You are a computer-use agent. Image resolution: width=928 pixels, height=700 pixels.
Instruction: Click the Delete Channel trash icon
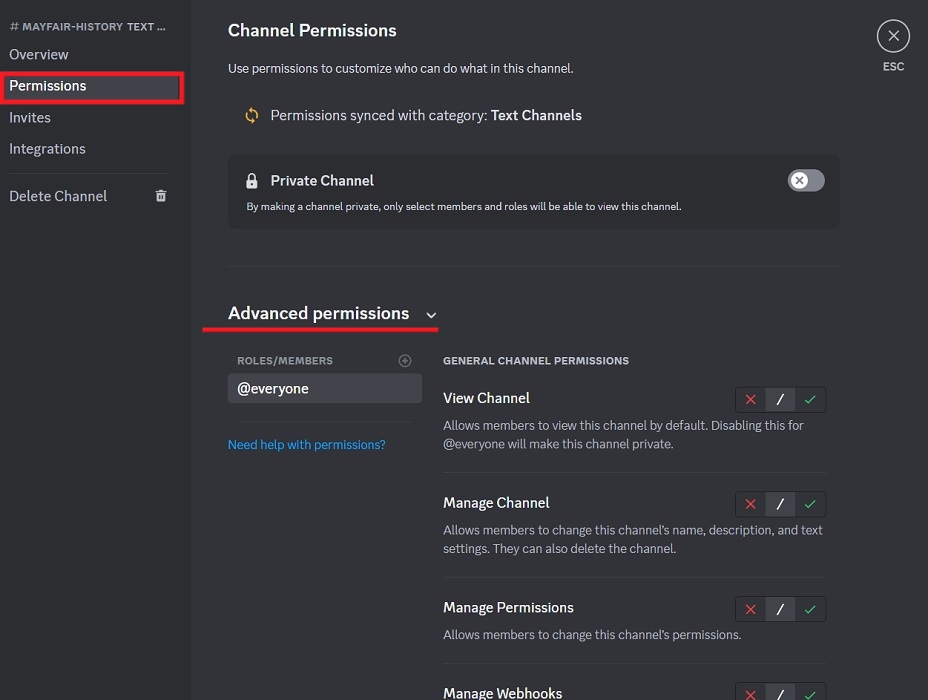[x=160, y=196]
